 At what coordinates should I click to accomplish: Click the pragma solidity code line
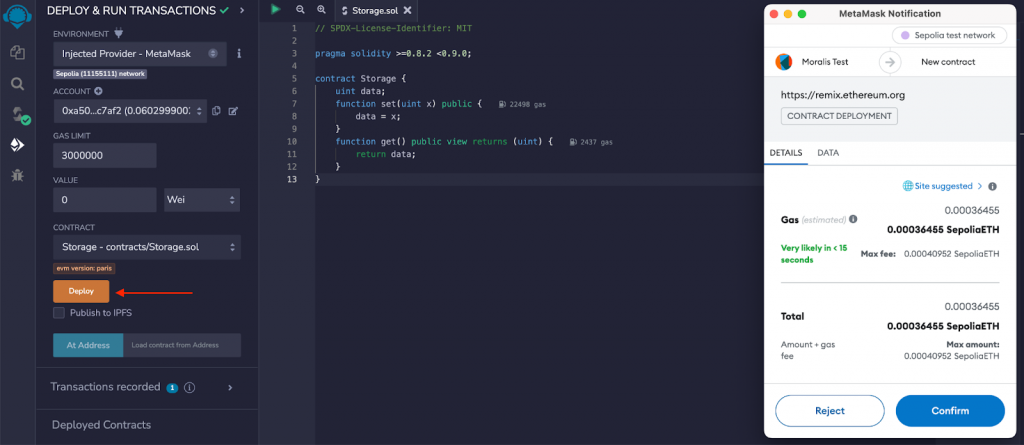pos(392,54)
